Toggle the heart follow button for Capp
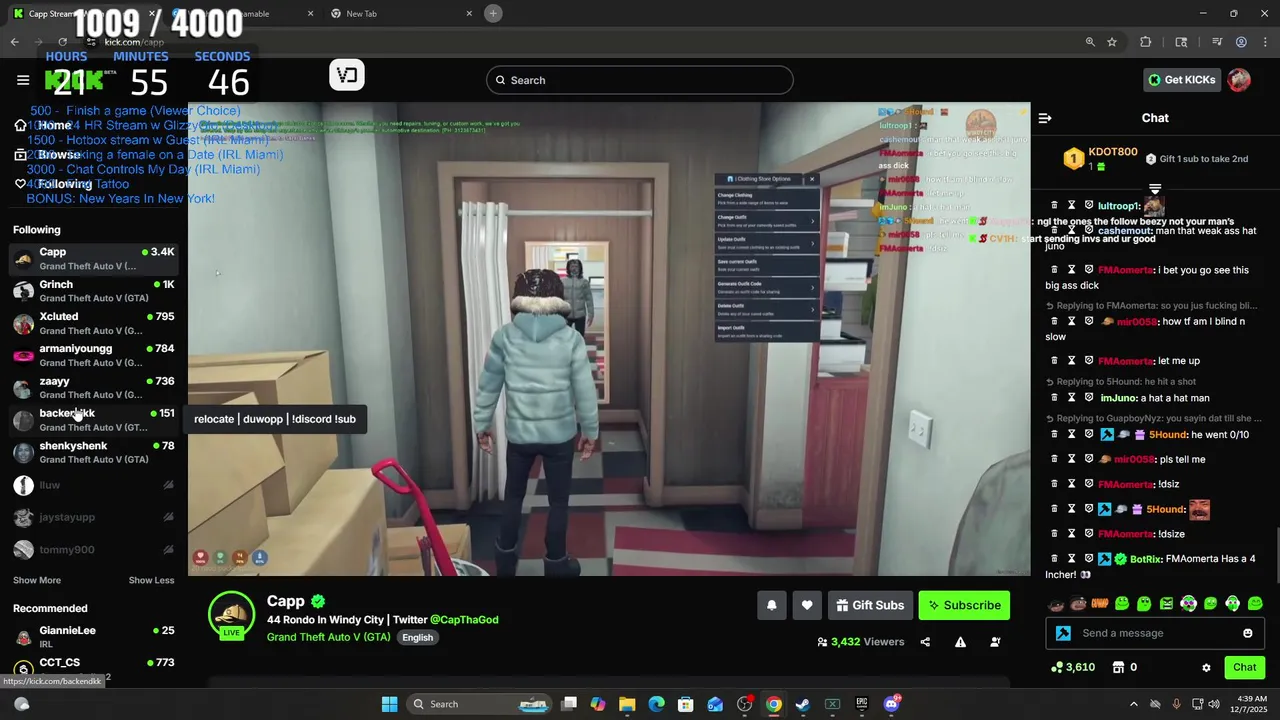The width and height of the screenshot is (1280, 720). (807, 605)
